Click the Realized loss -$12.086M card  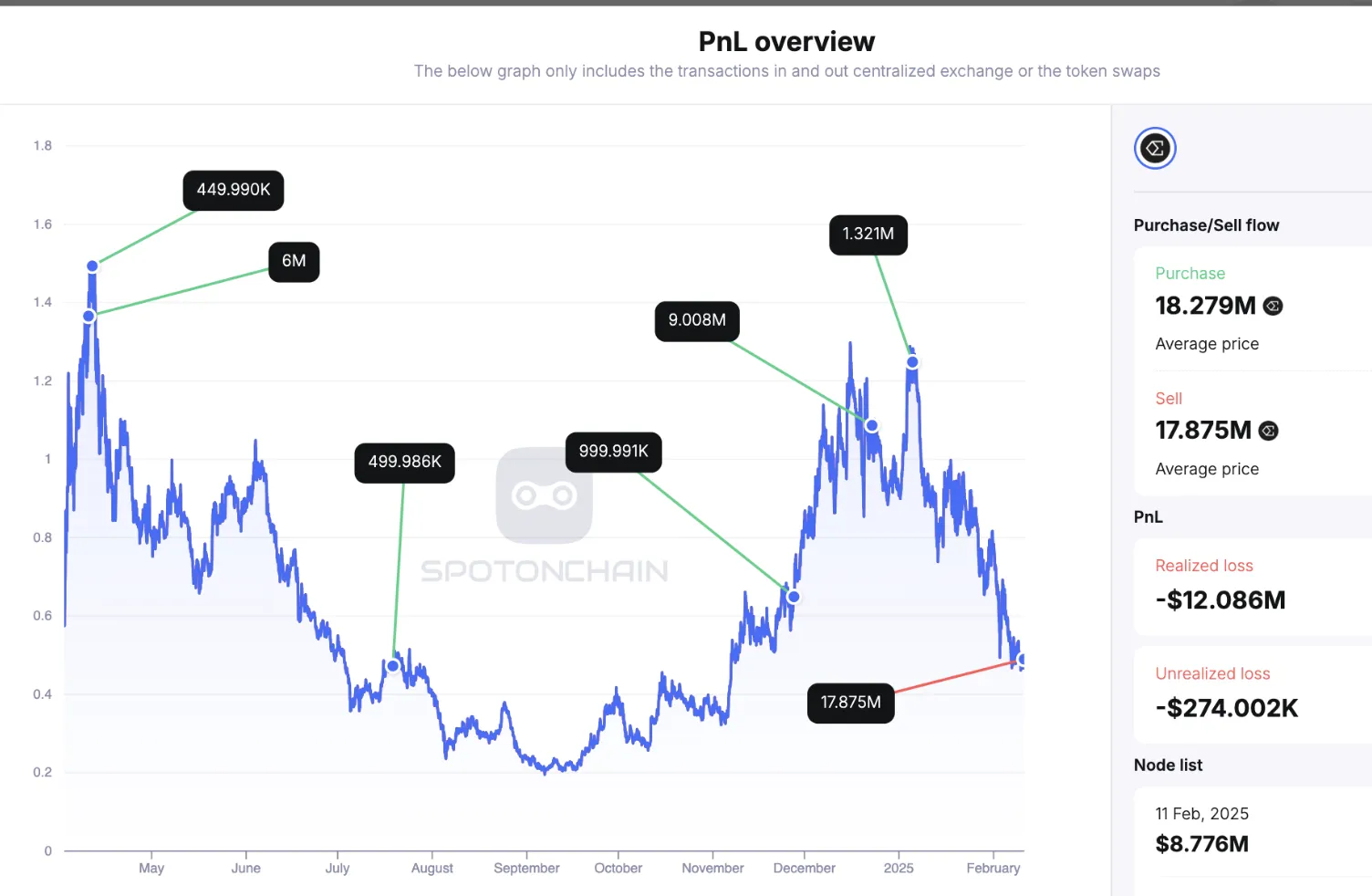pyautogui.click(x=1252, y=586)
